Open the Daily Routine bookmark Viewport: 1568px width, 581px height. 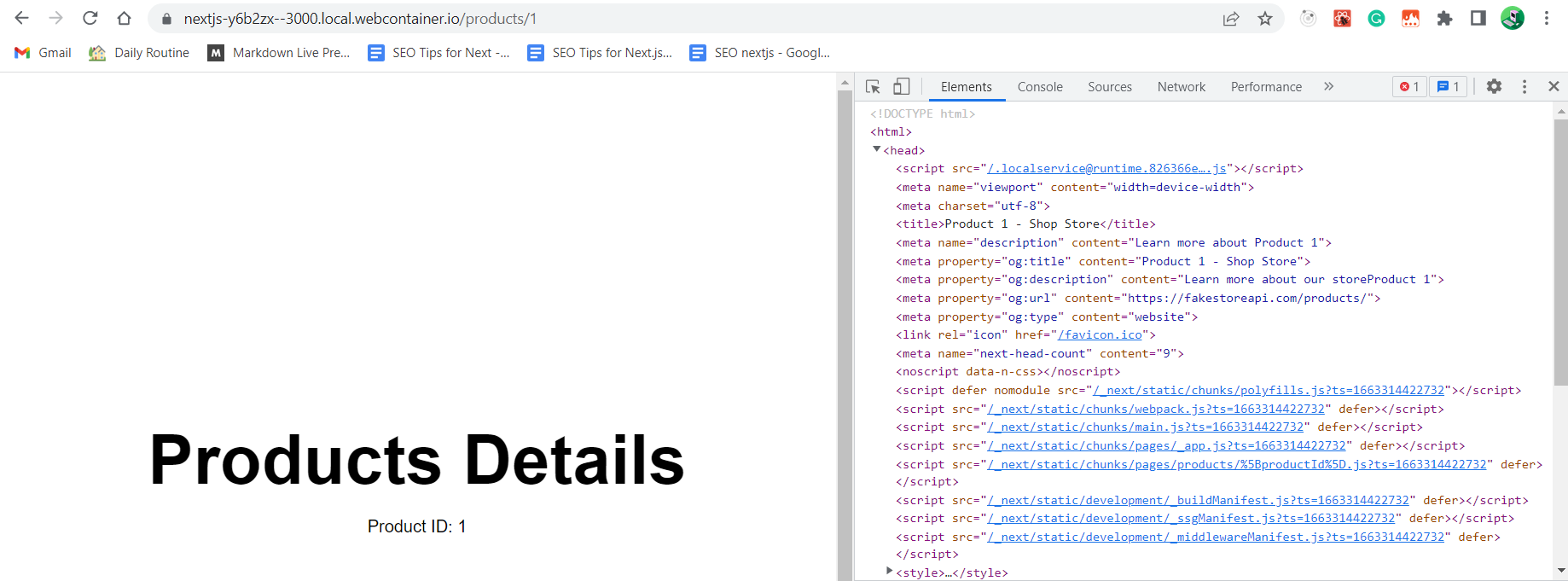pos(139,53)
